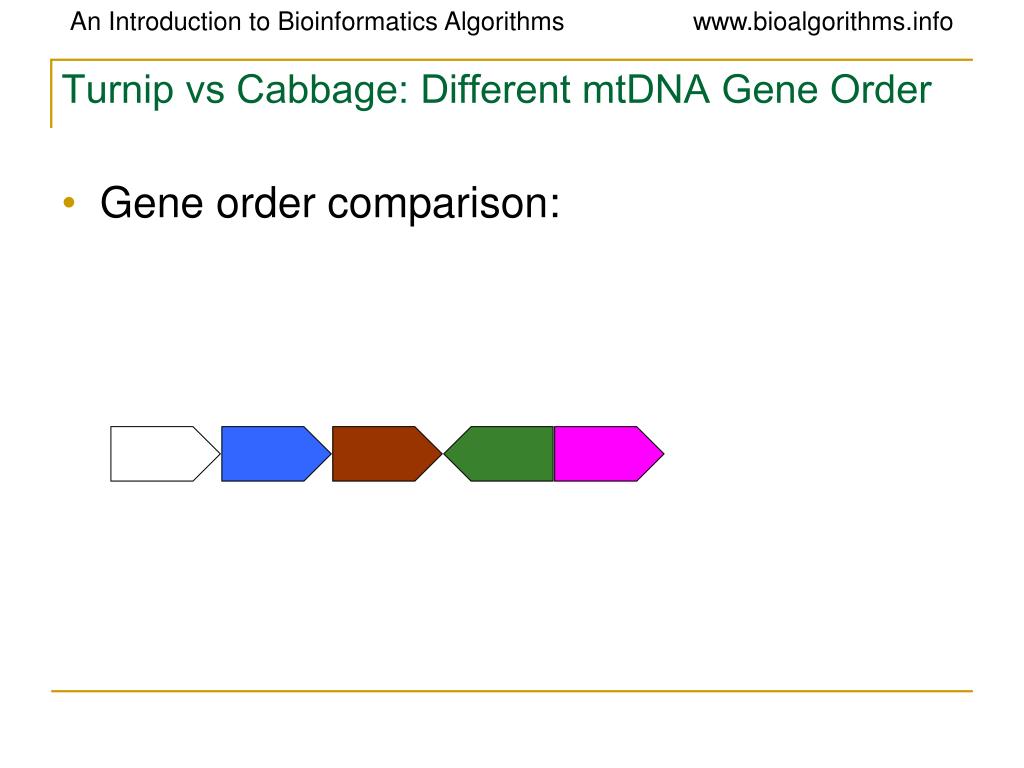
Task: Click the word 'Turnip' in the title
Action: (118, 90)
